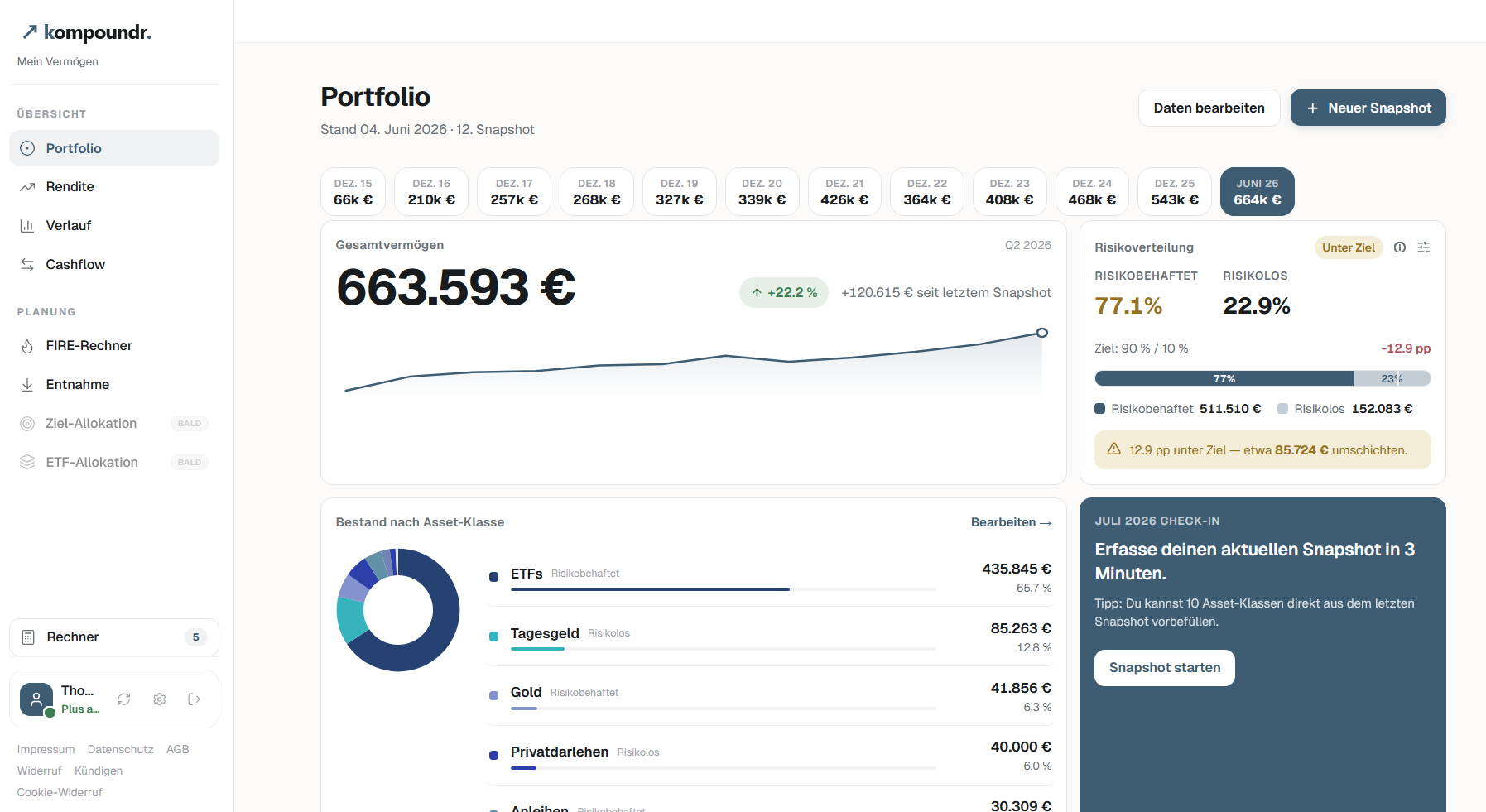Select the DEZ. 23 408k € snapshot

pos(1010,192)
